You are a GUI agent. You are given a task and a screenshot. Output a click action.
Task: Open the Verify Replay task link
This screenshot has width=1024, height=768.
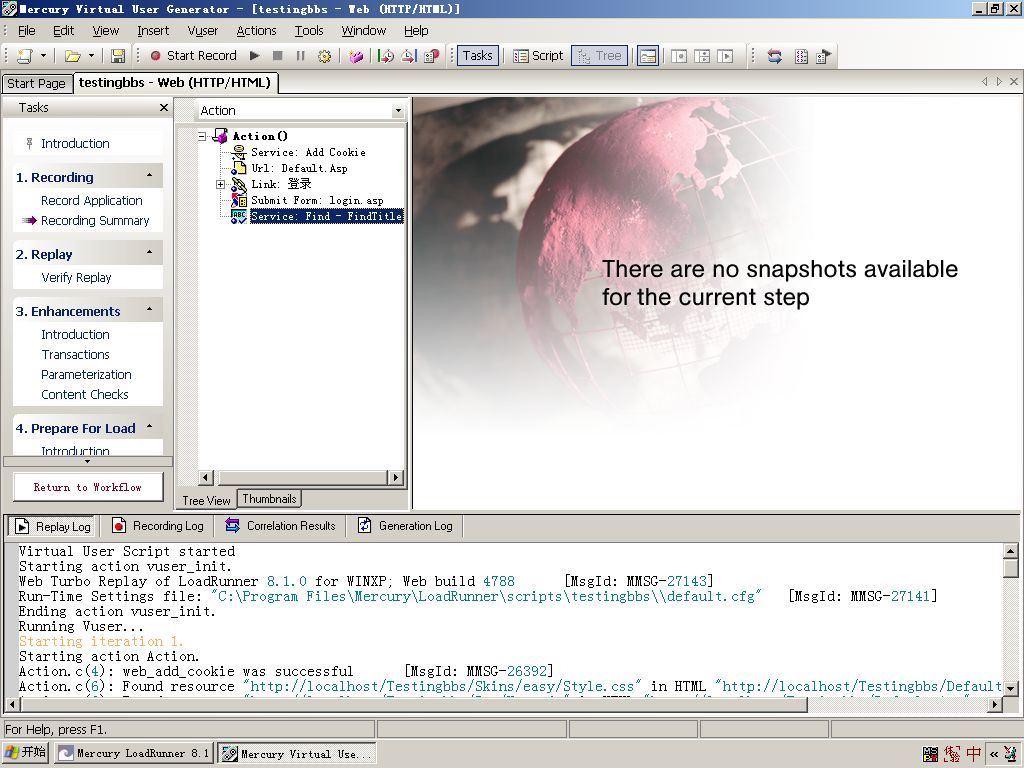click(76, 278)
